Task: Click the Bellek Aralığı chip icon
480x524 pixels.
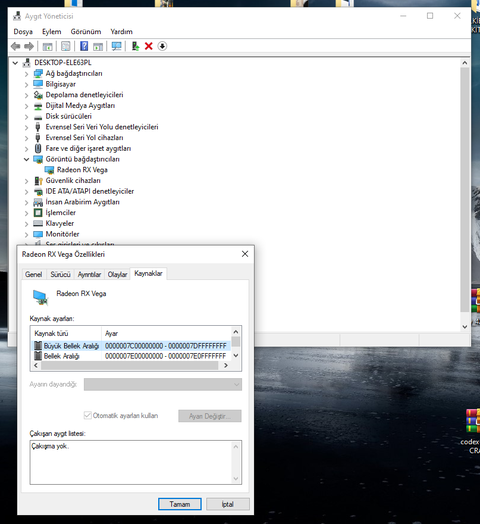Action: tap(38, 356)
